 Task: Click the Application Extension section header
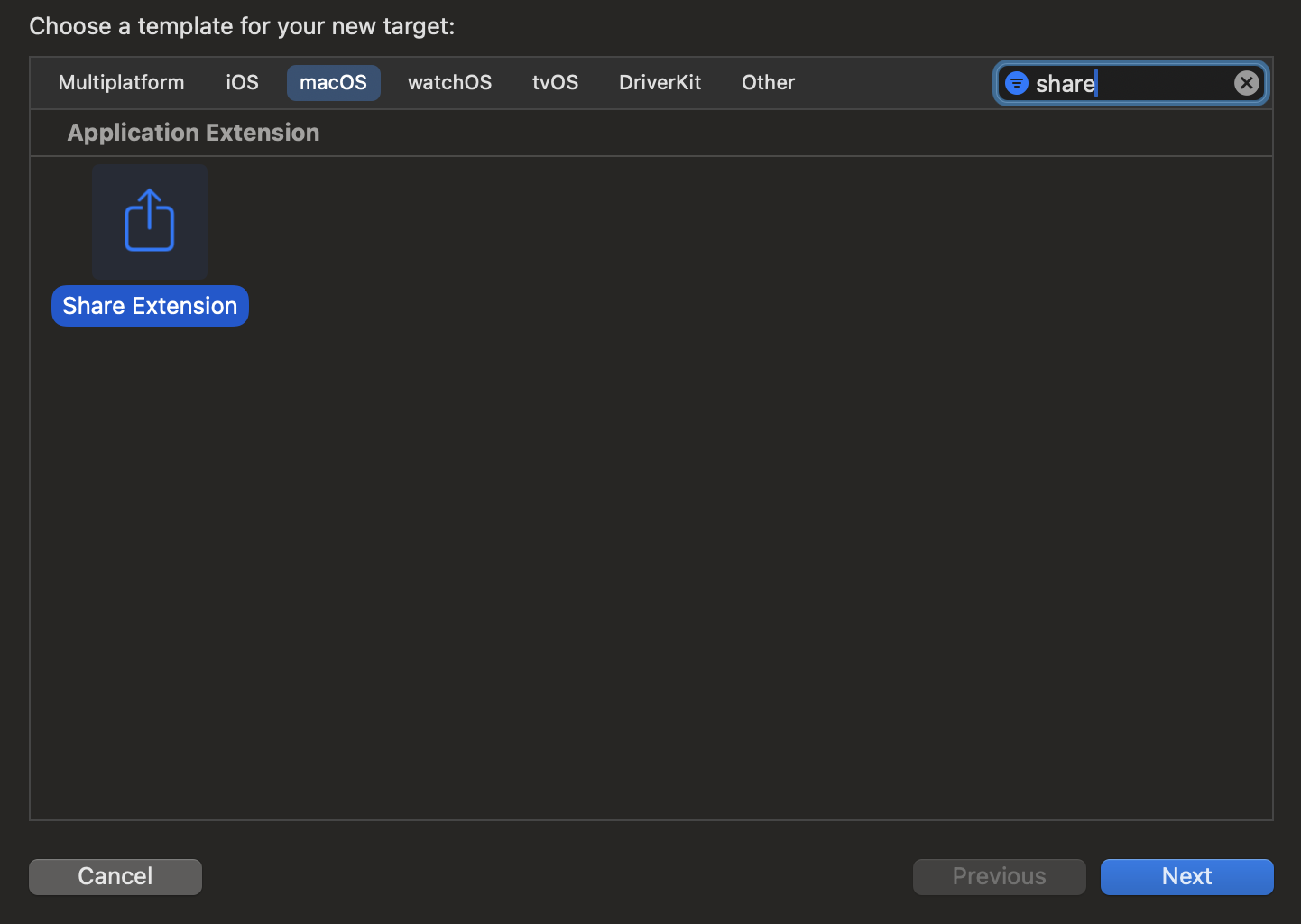[192, 132]
